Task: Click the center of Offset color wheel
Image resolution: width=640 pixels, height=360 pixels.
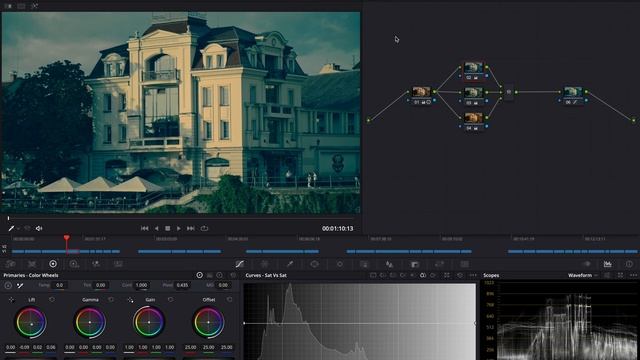Action: (209, 322)
